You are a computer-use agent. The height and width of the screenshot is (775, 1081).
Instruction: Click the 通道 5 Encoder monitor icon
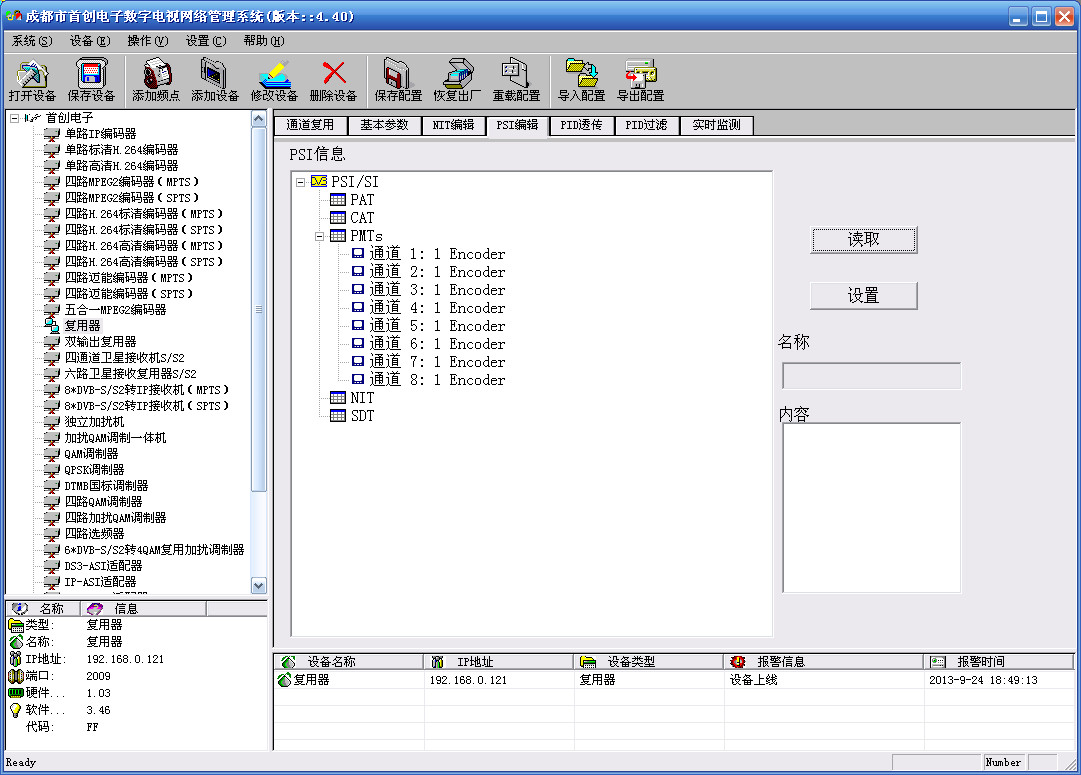358,325
